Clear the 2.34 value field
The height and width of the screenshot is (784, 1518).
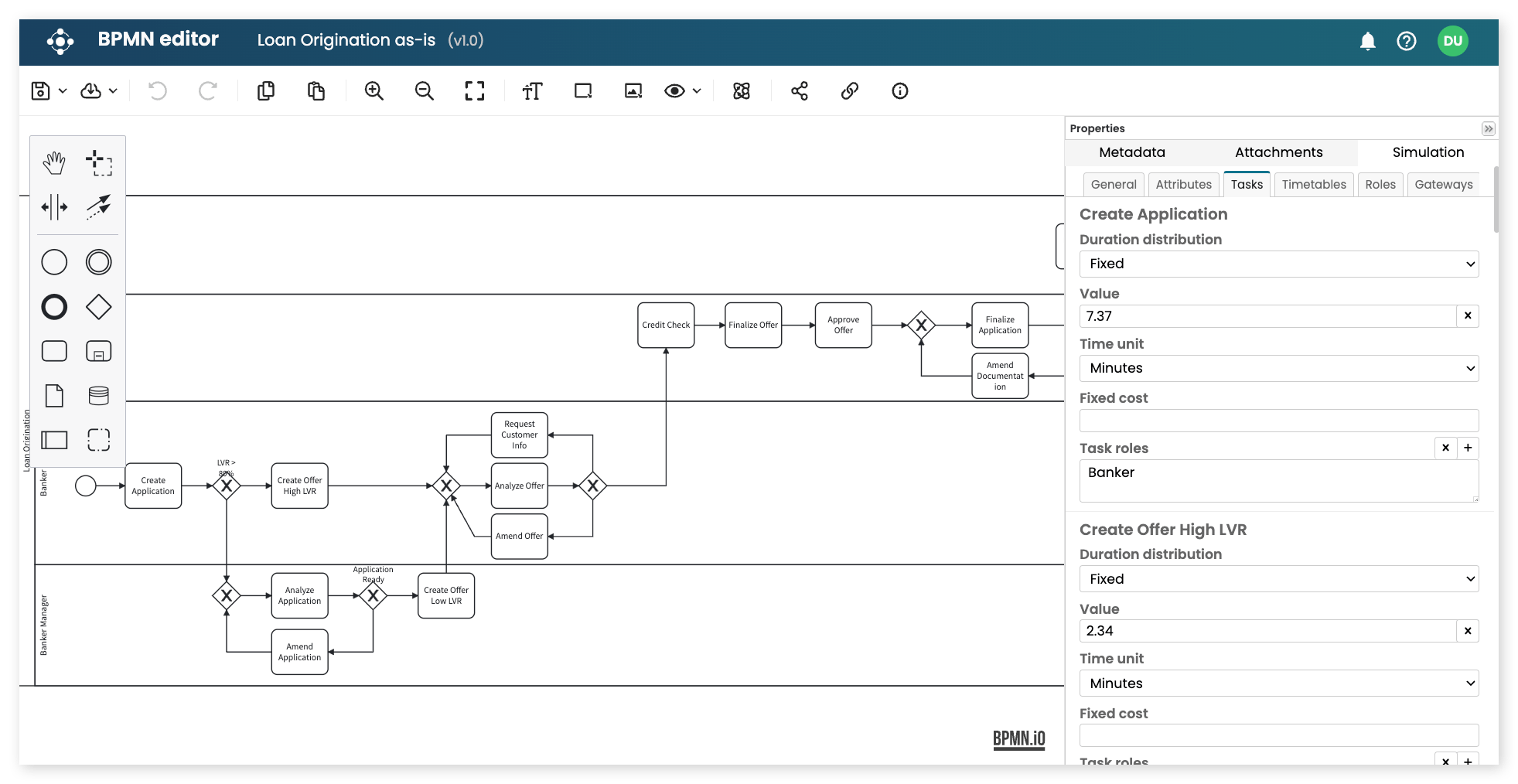[1468, 631]
